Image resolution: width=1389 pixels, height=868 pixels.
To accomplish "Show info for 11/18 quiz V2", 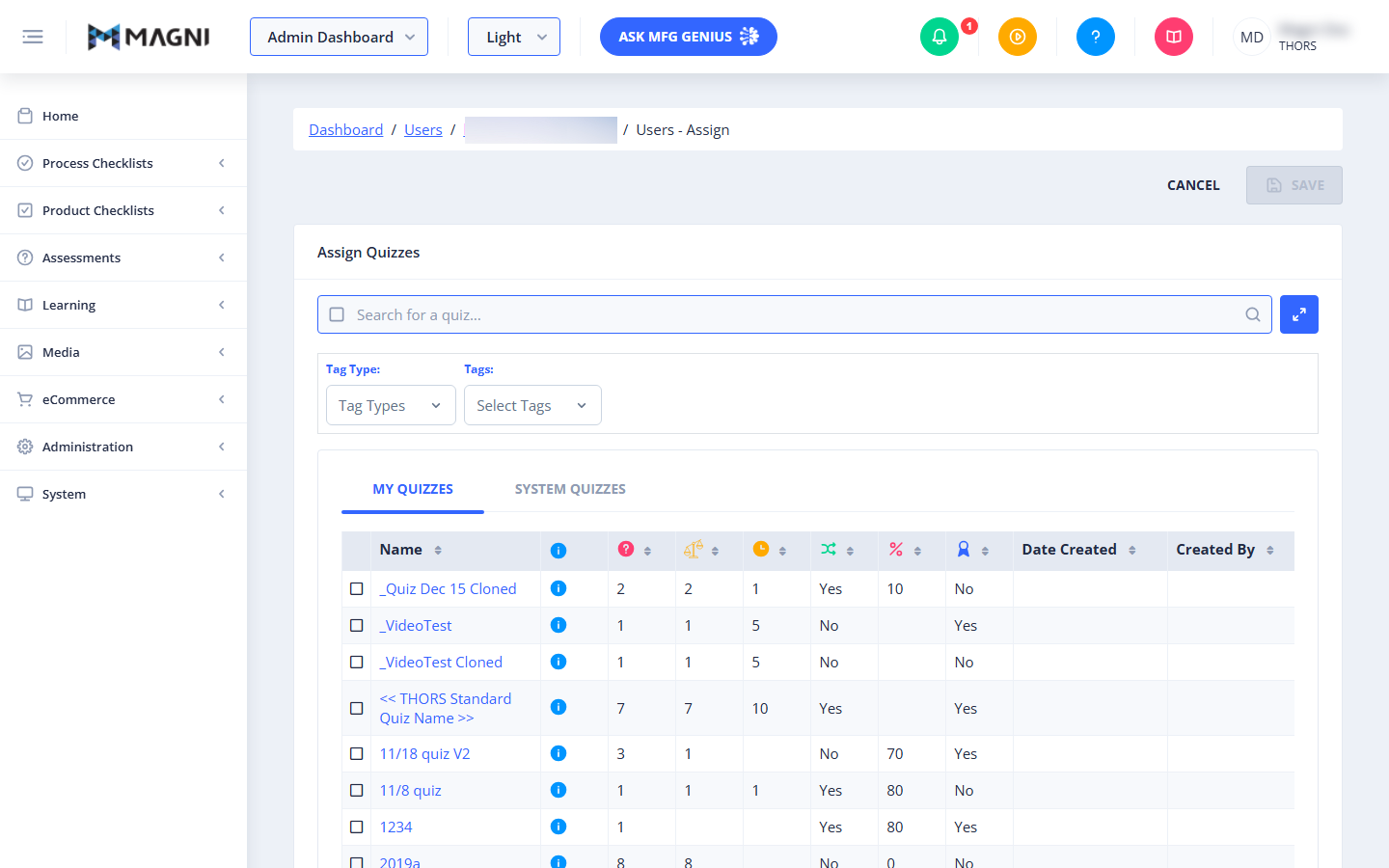I will (558, 753).
